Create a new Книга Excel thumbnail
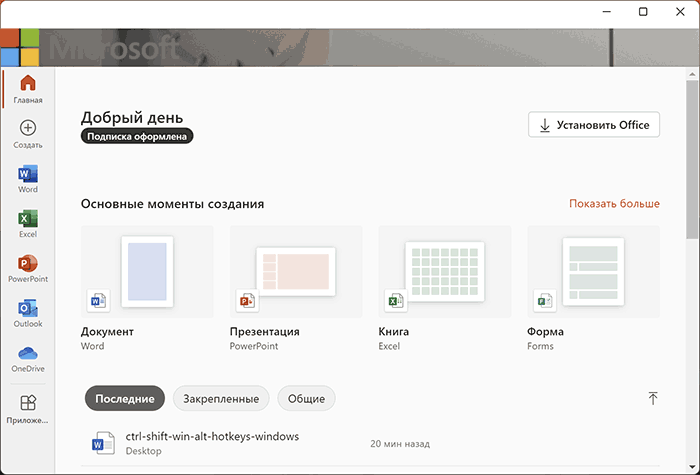The image size is (700, 475). [445, 271]
